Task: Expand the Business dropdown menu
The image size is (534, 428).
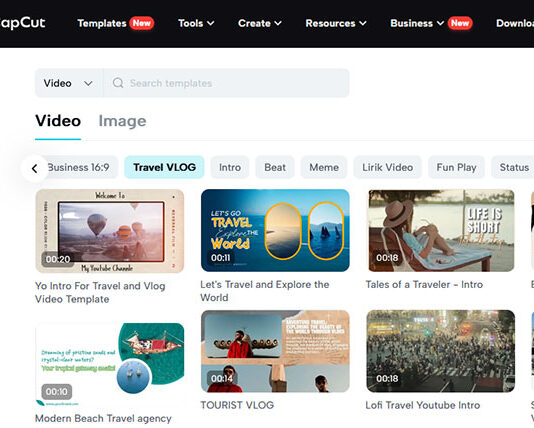Action: coord(417,23)
